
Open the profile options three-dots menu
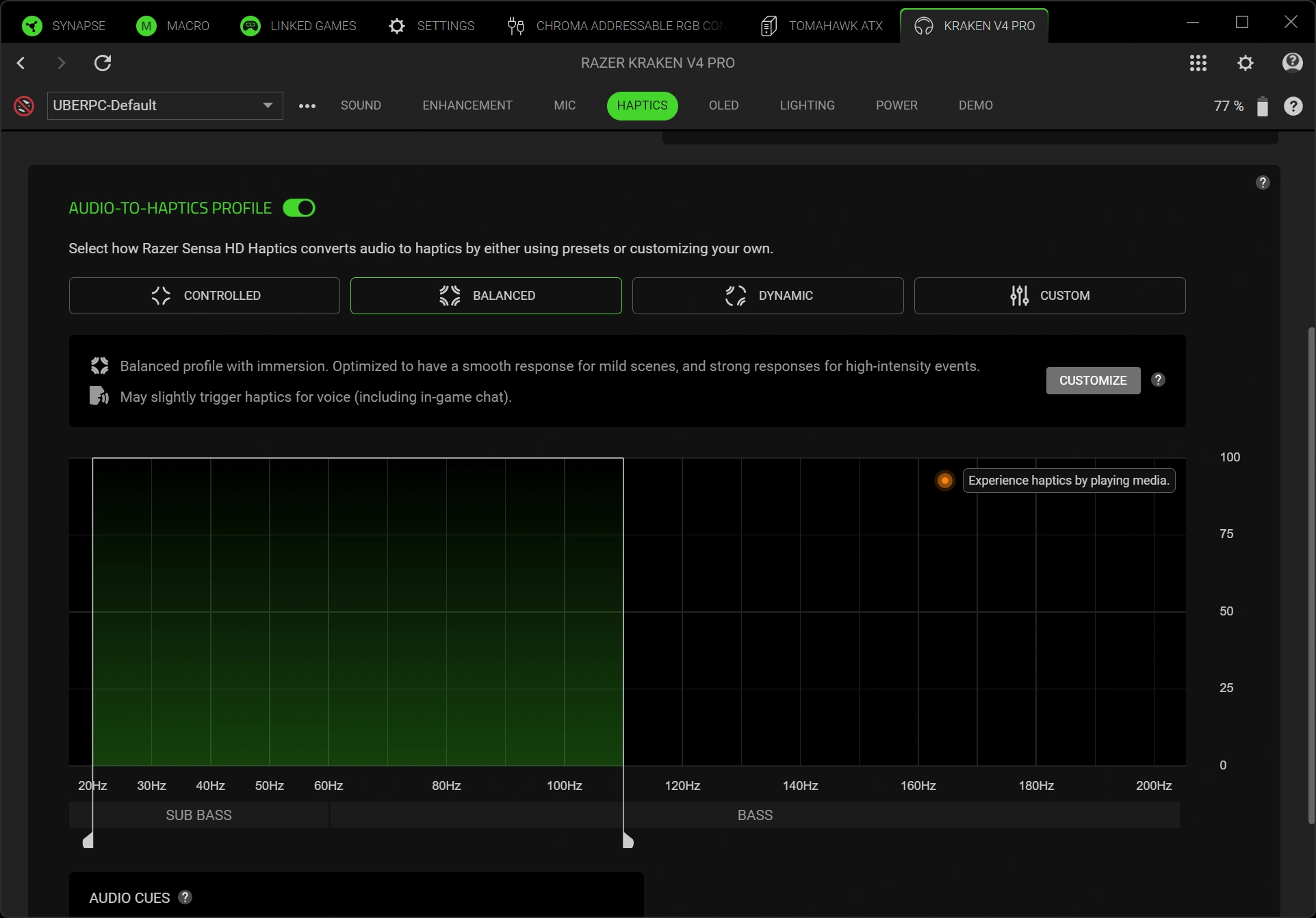click(x=307, y=106)
